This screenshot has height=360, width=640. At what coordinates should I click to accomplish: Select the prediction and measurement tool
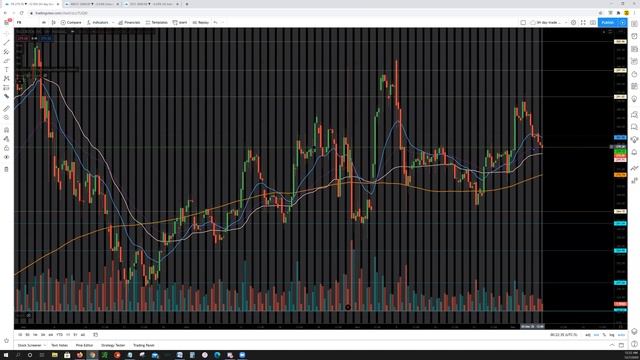coord(6,87)
